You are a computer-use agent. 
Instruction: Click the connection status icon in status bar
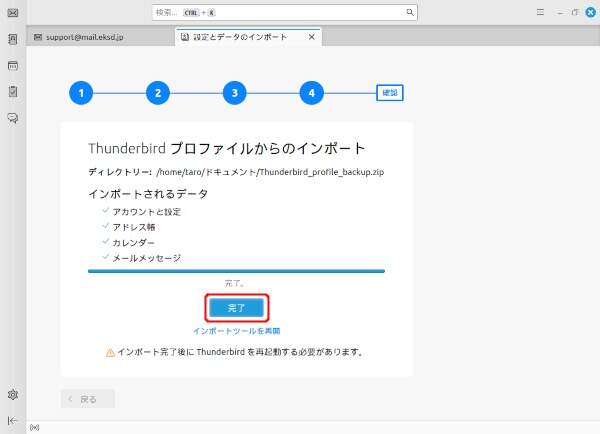34,427
